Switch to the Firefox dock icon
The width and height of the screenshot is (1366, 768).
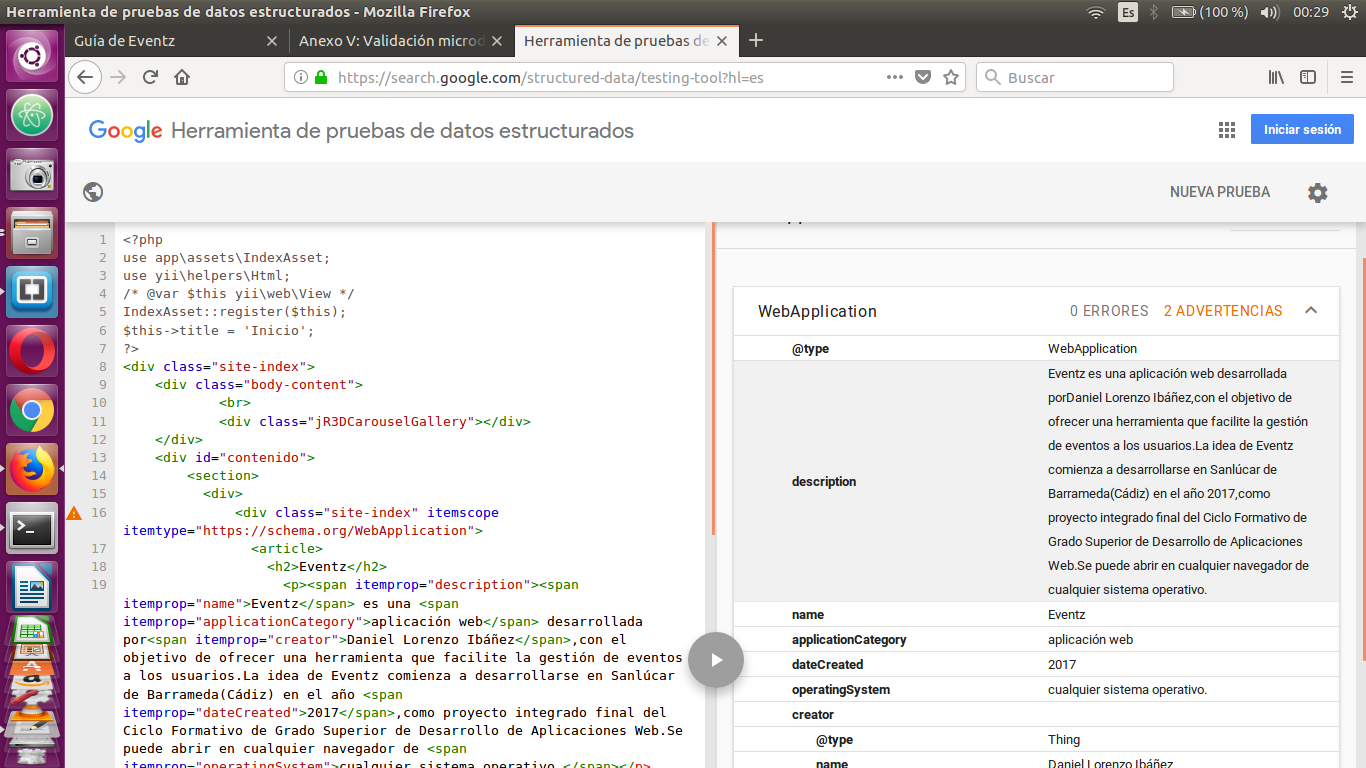pos(32,469)
